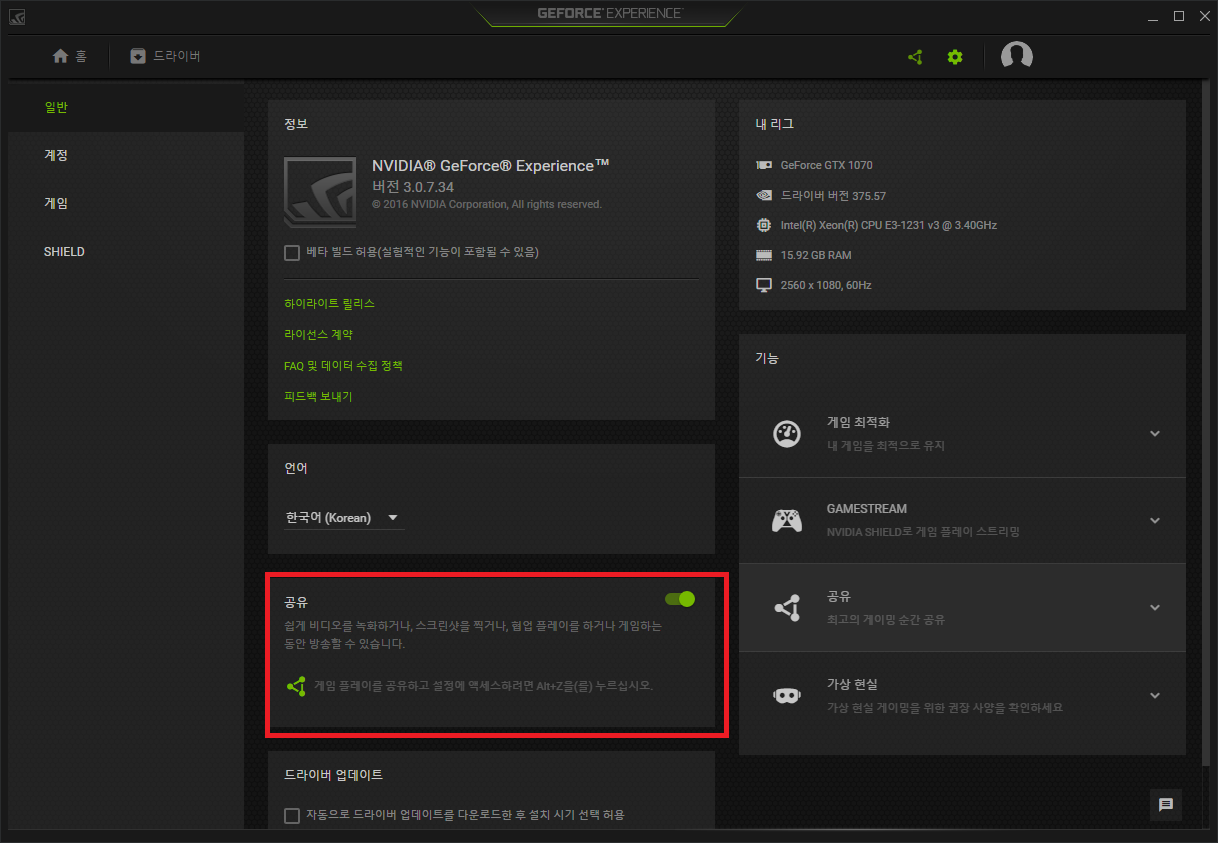Select the 게임 settings tab
The height and width of the screenshot is (843, 1218).
coord(126,203)
